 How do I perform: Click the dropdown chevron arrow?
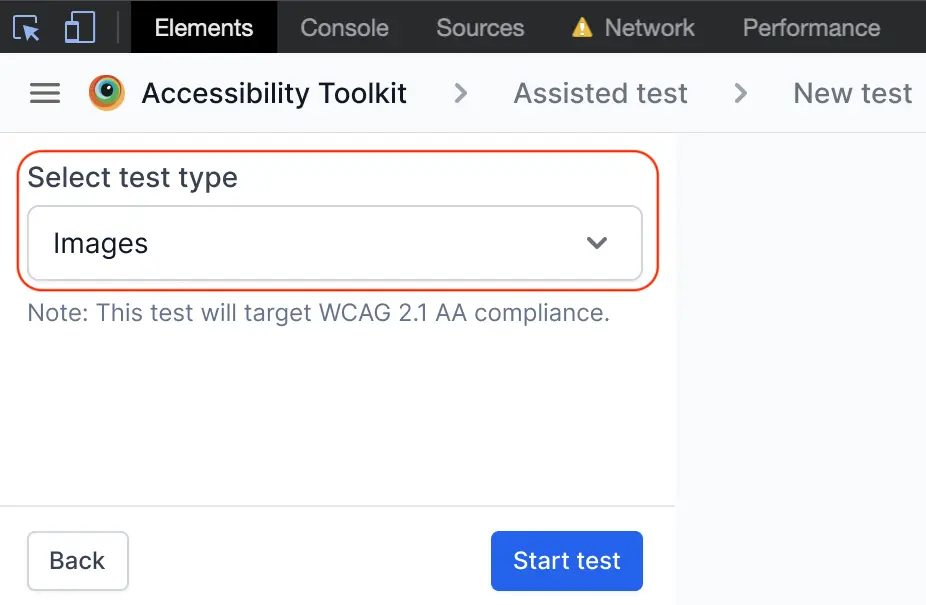[x=597, y=243]
